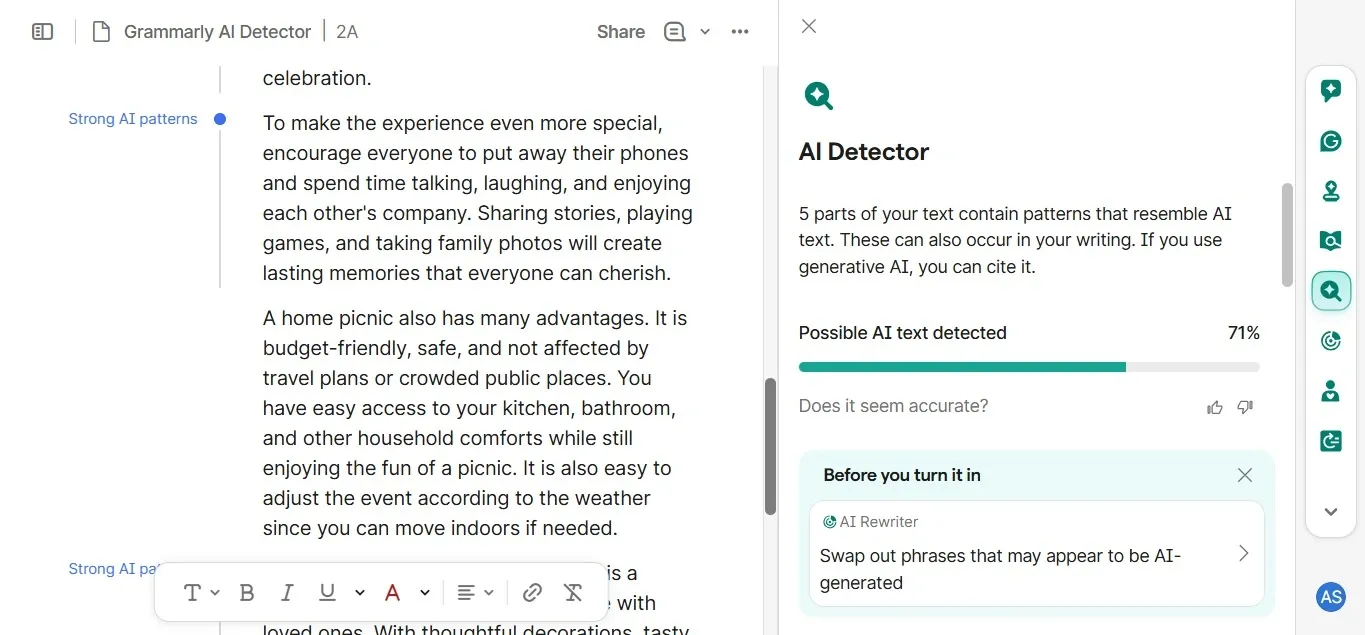Give thumbs up on accuracy
Screen dimensions: 1365x635
coord(1215,407)
